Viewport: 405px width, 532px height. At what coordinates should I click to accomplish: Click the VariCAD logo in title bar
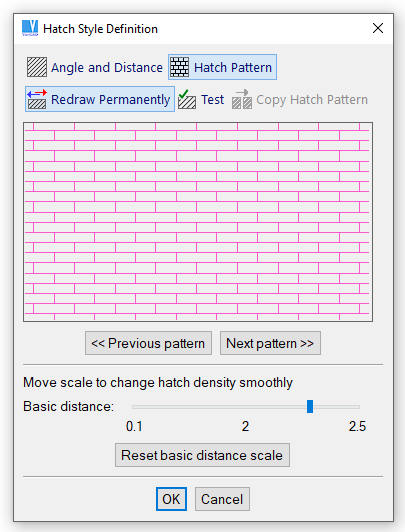click(x=30, y=28)
